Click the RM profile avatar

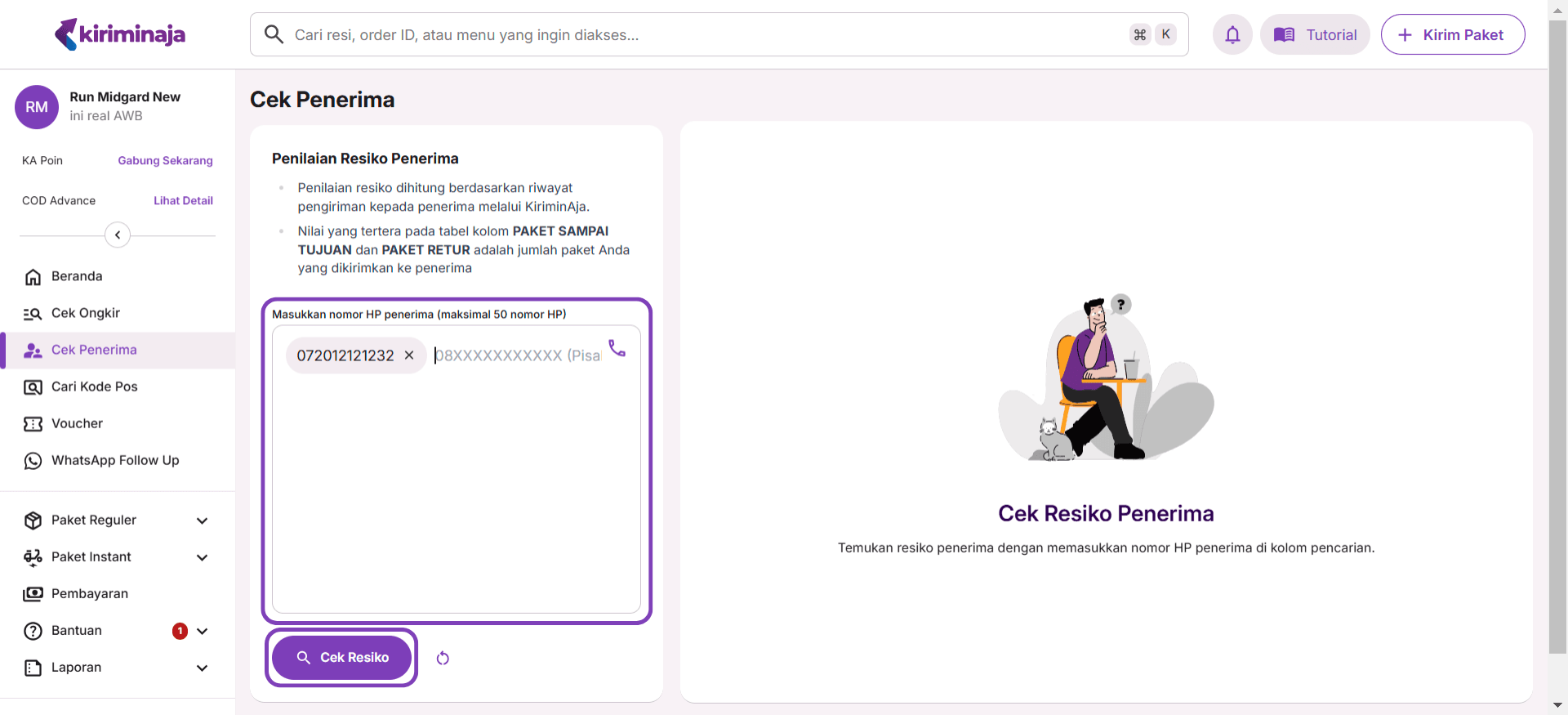(37, 107)
